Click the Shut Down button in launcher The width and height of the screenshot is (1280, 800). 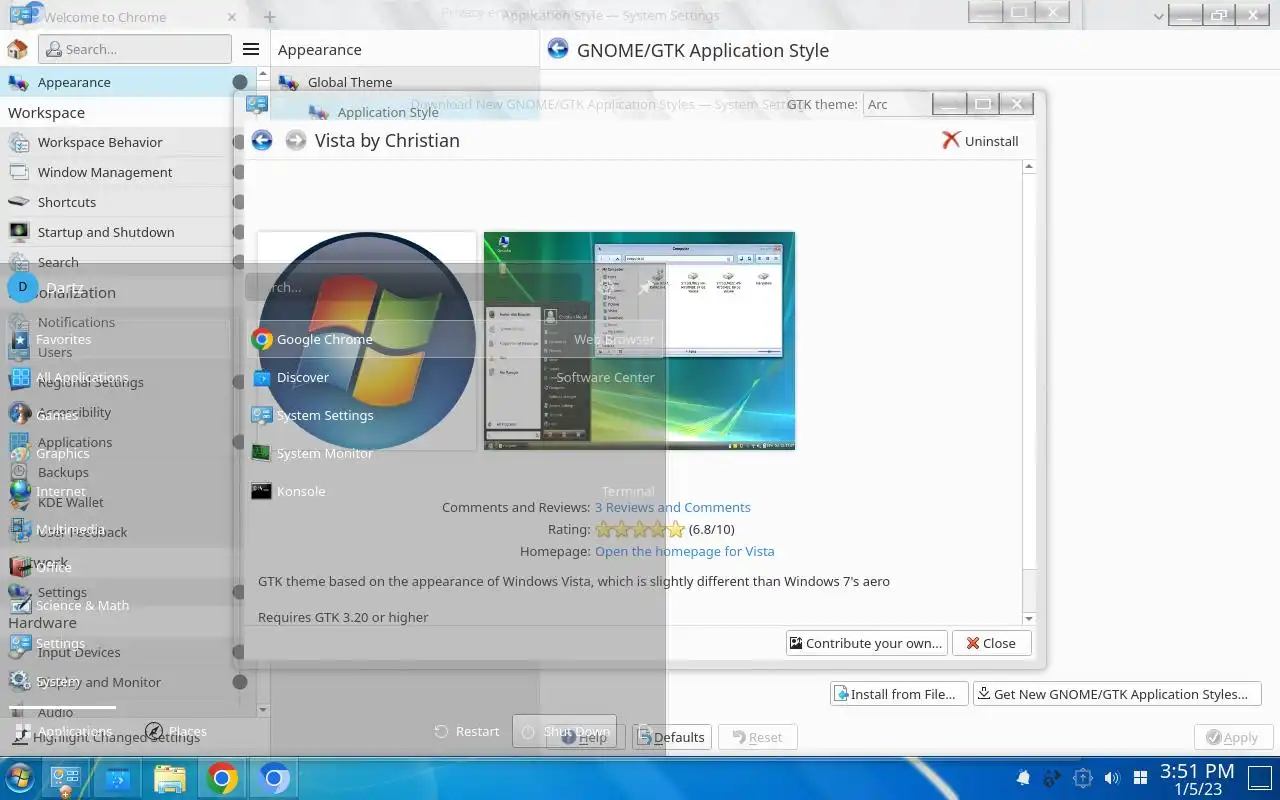click(x=565, y=731)
